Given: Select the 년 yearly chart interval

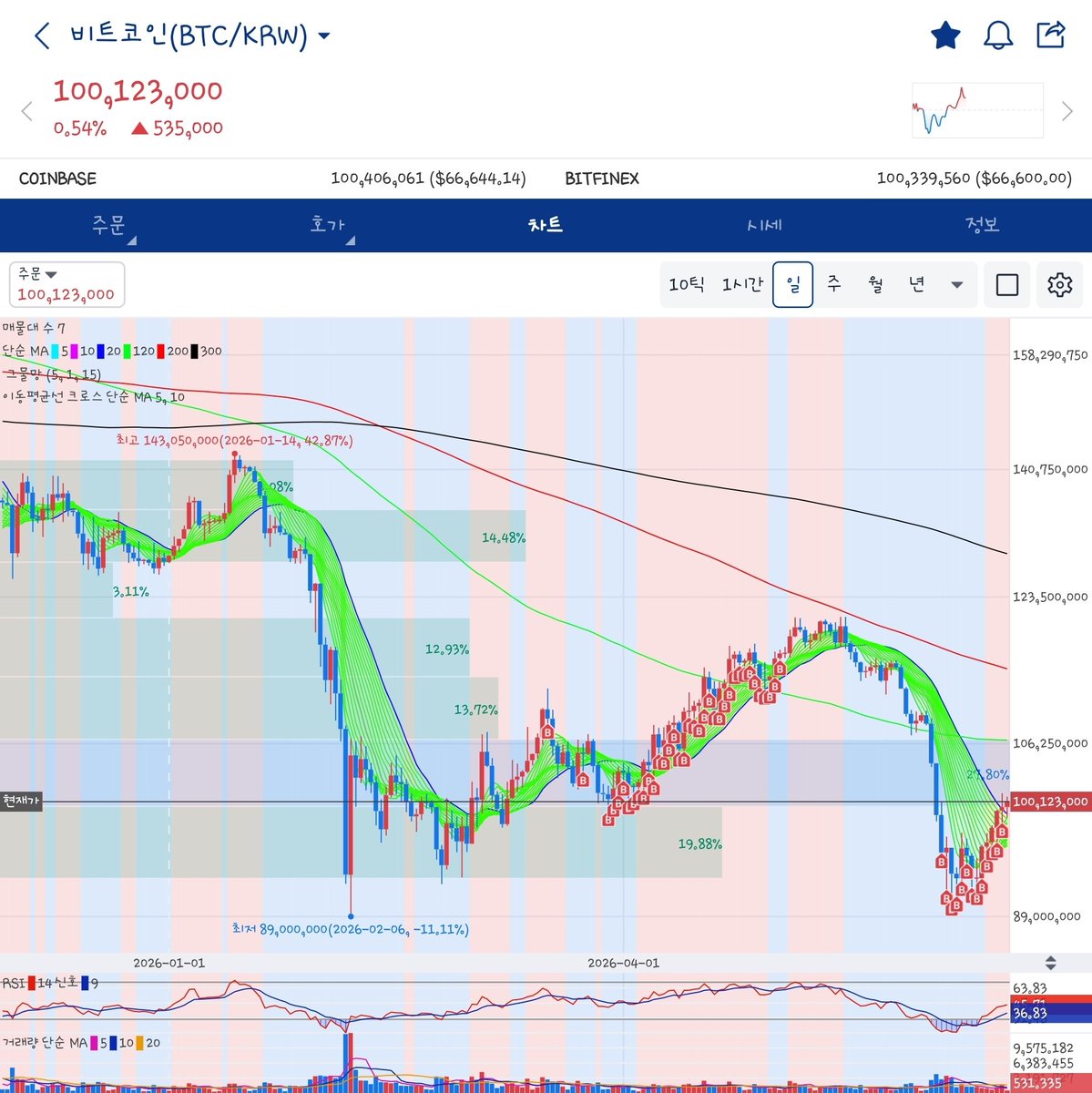Looking at the screenshot, I should pyautogui.click(x=917, y=285).
